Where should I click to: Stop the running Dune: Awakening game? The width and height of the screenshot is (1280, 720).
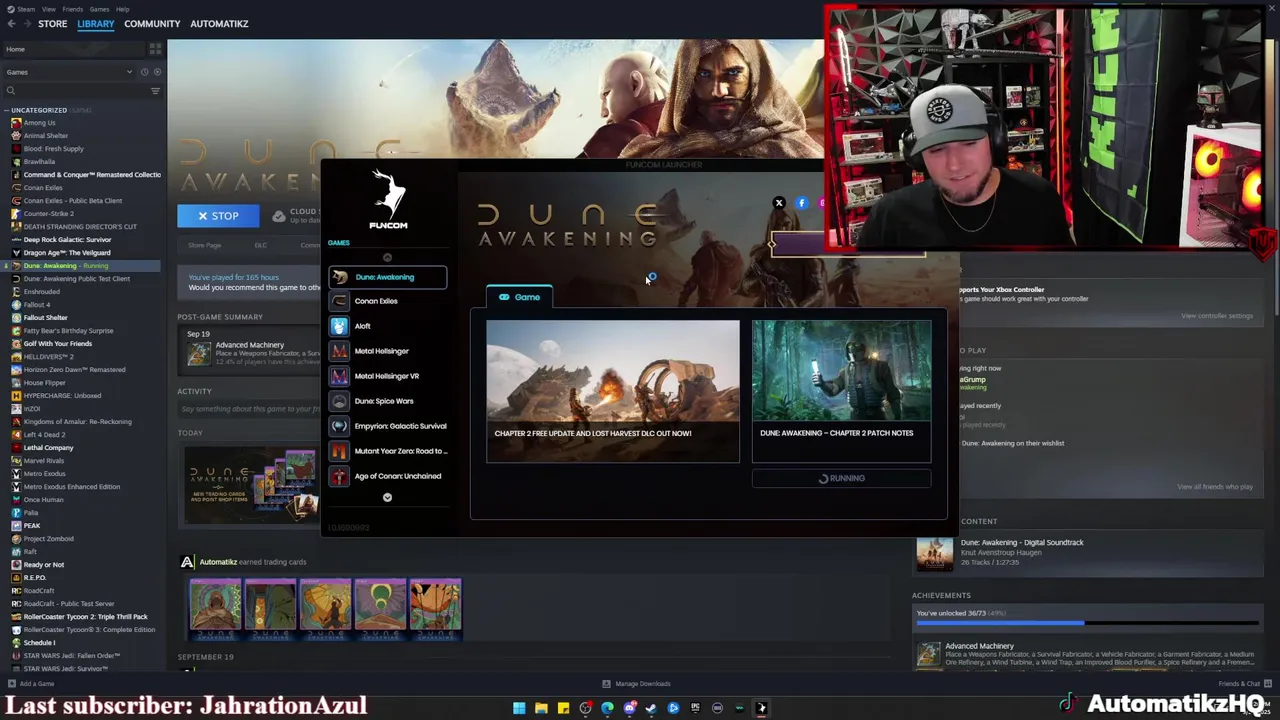(x=218, y=216)
